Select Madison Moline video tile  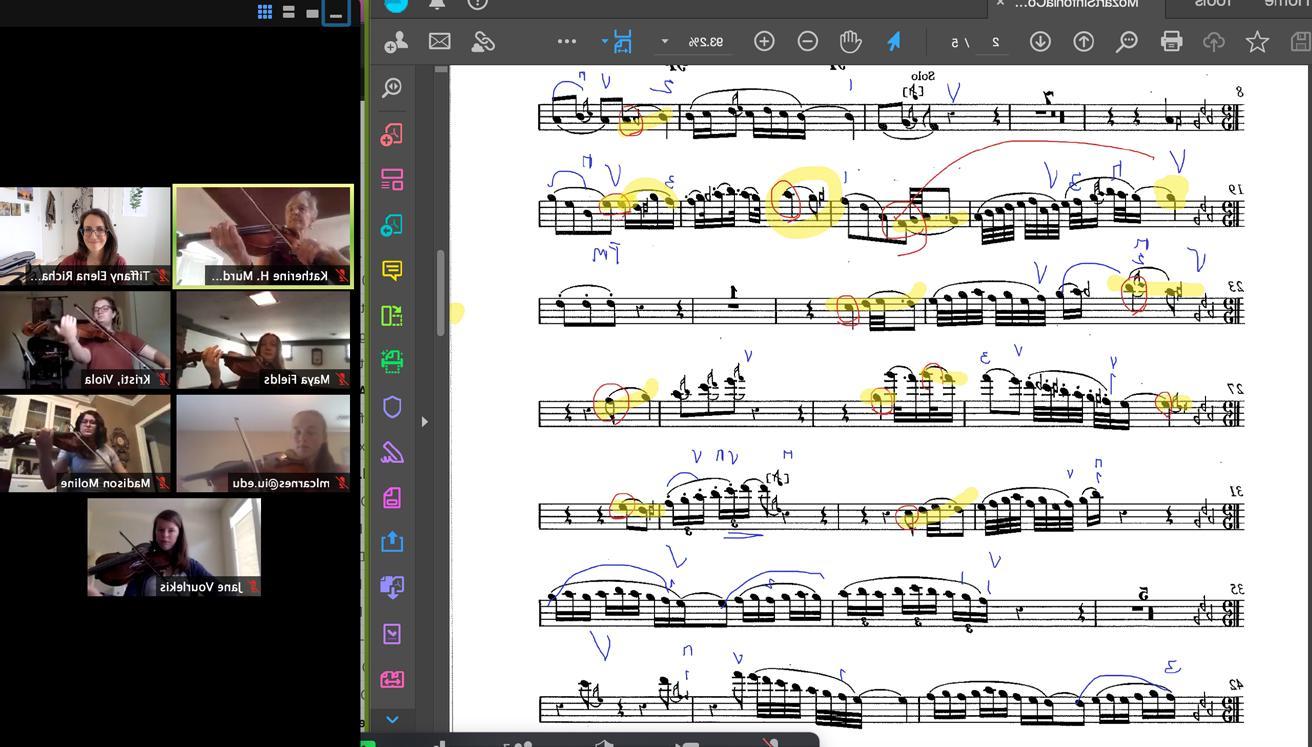coord(85,443)
